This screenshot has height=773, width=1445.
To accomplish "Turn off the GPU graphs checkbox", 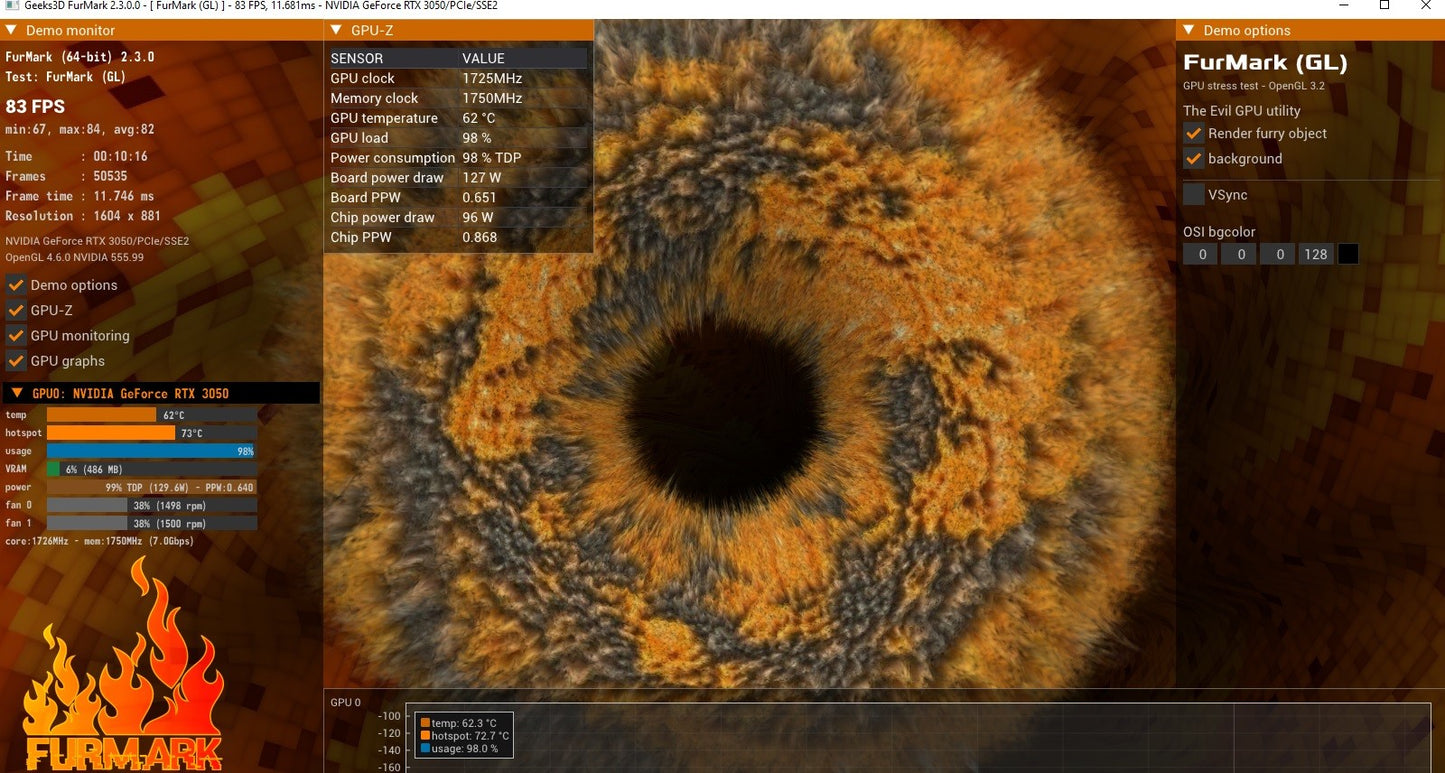I will tap(15, 361).
